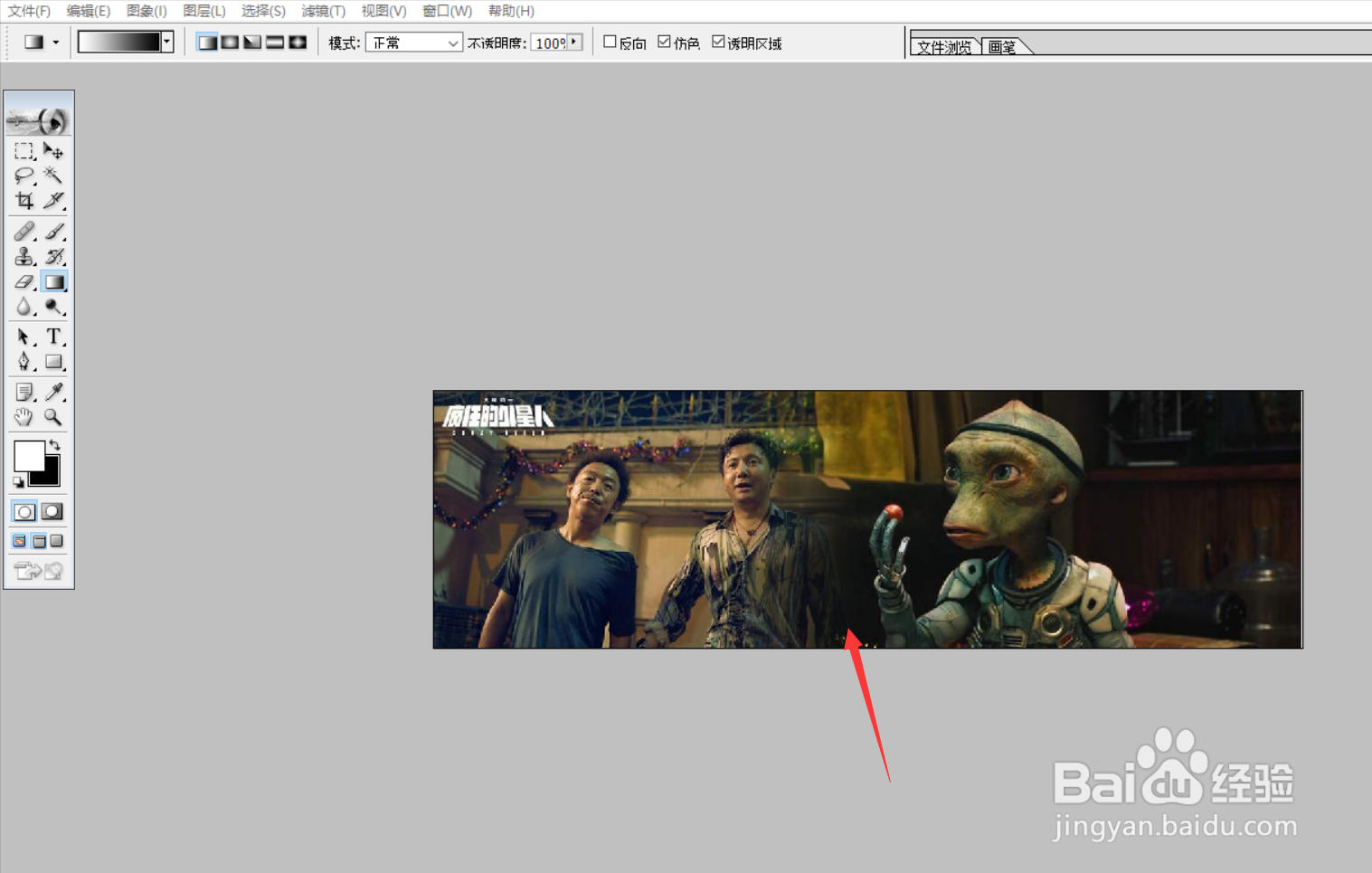Toggle the 透明区域 checkbox
The width and height of the screenshot is (1372, 873).
(x=718, y=42)
